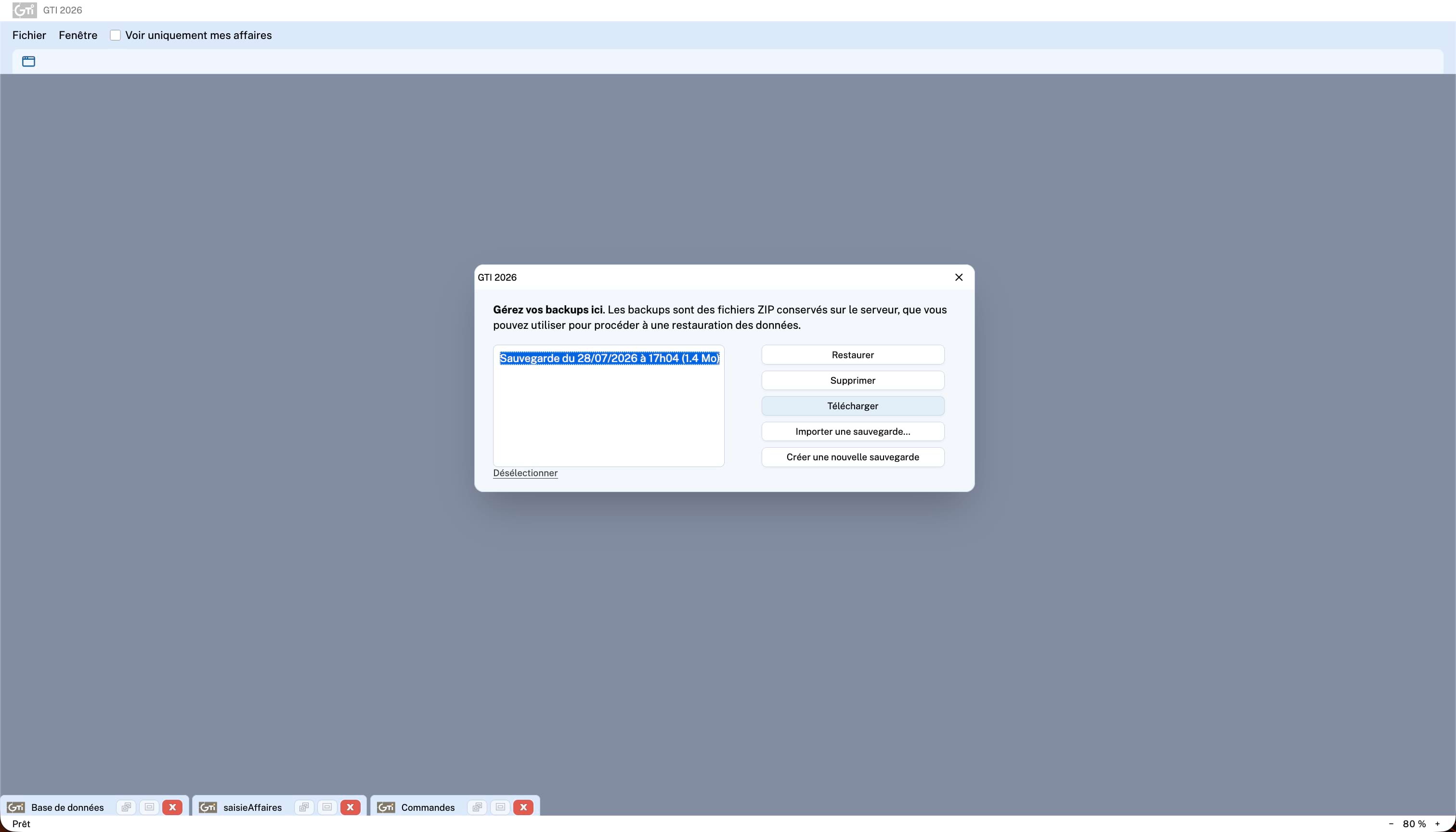Click the window icon in the toolbar

[x=28, y=61]
